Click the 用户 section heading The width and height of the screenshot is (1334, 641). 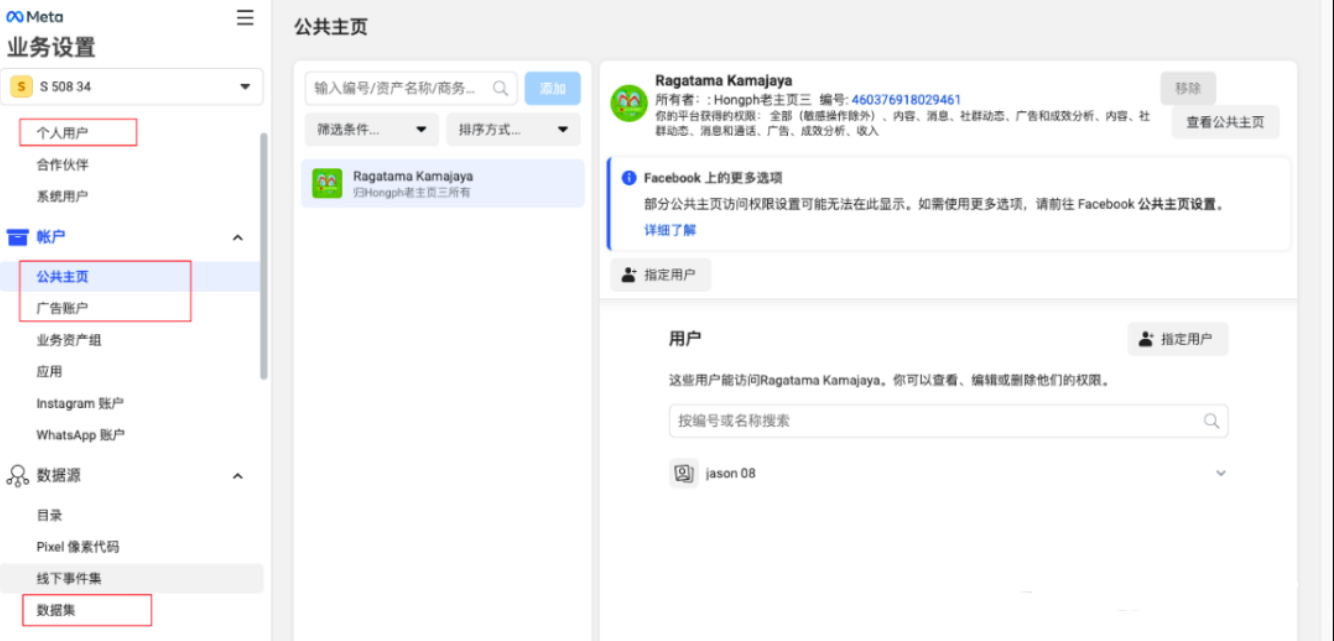pos(685,339)
